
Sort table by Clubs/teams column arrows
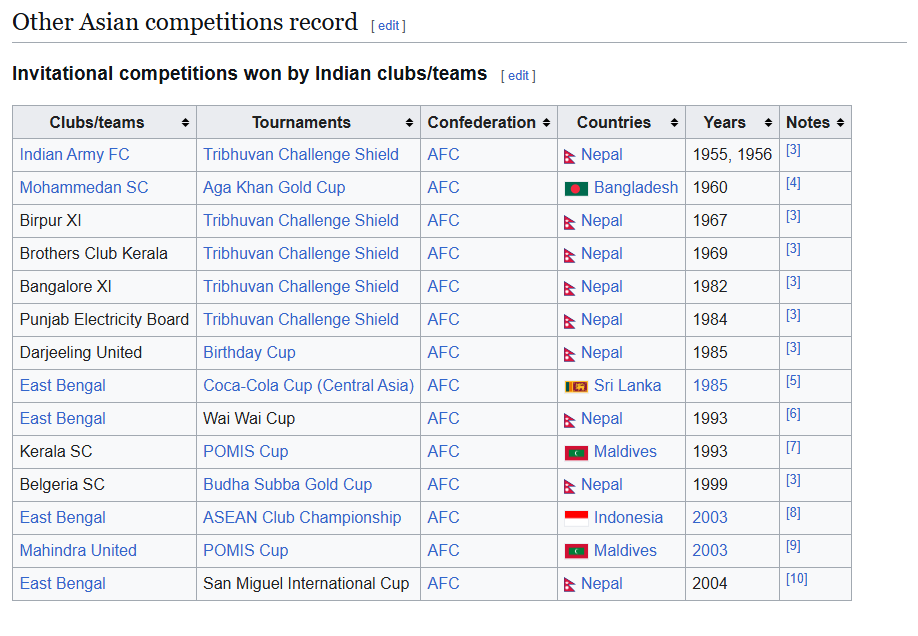(x=185, y=122)
